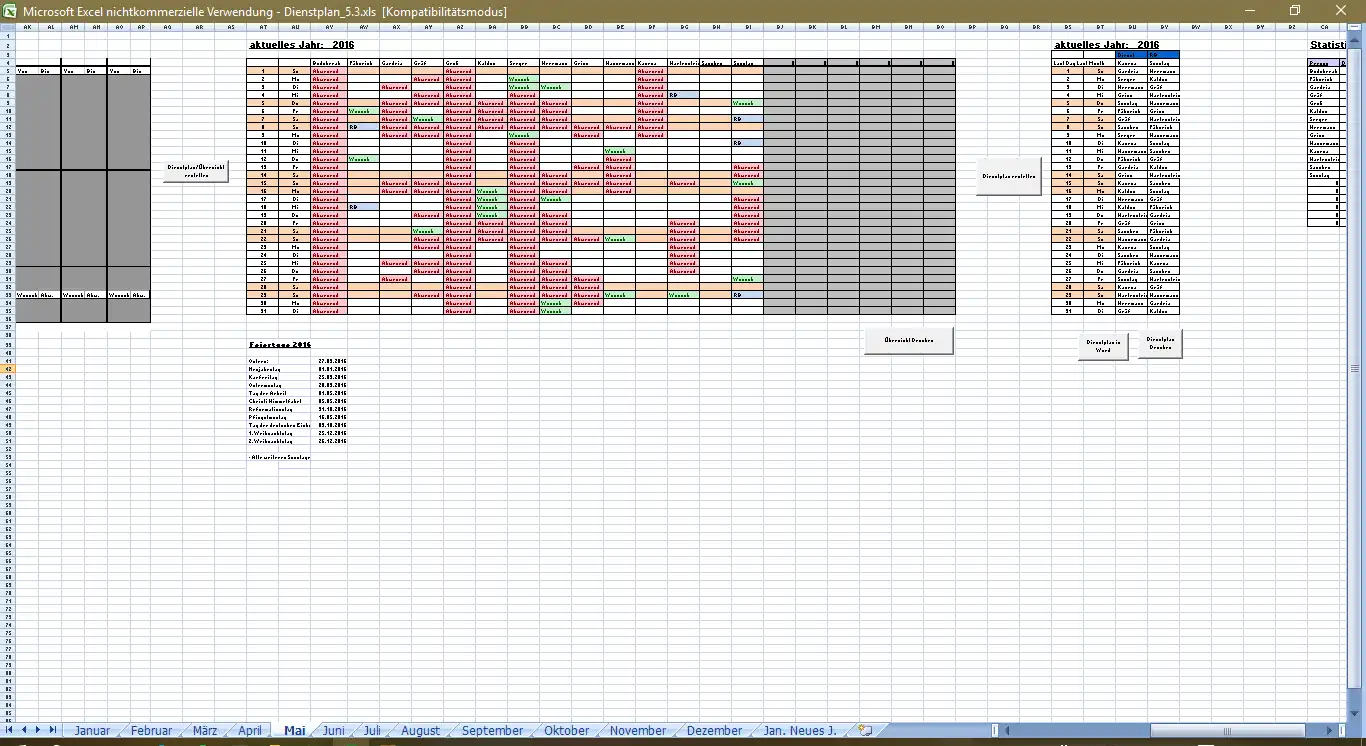The width and height of the screenshot is (1366, 746).
Task: Select the Dezember sheet tab
Action: point(715,731)
